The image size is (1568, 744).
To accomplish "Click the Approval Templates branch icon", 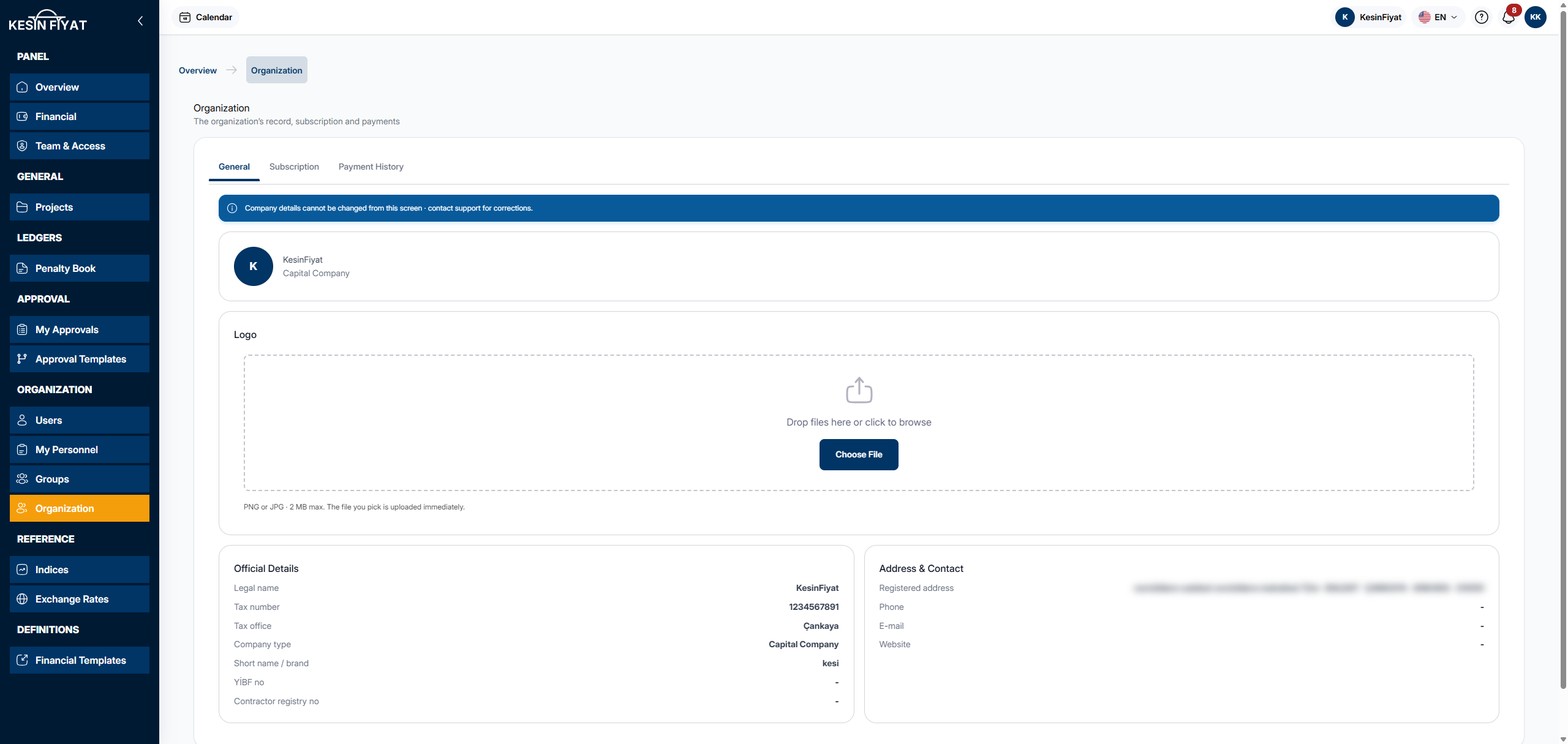I will pyautogui.click(x=23, y=359).
